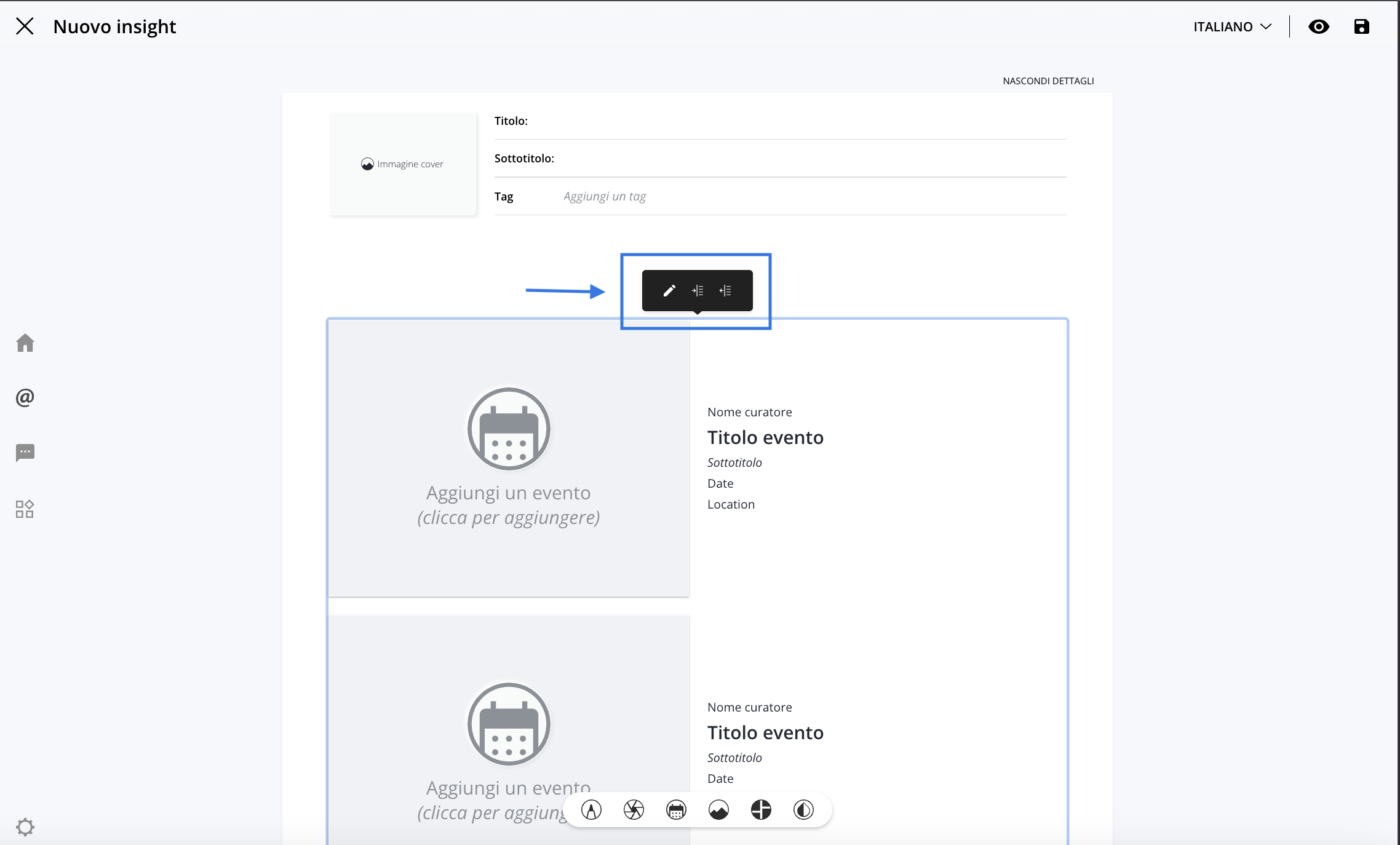Click the Aggiungi un tag field
This screenshot has height=845, width=1400.
point(604,196)
